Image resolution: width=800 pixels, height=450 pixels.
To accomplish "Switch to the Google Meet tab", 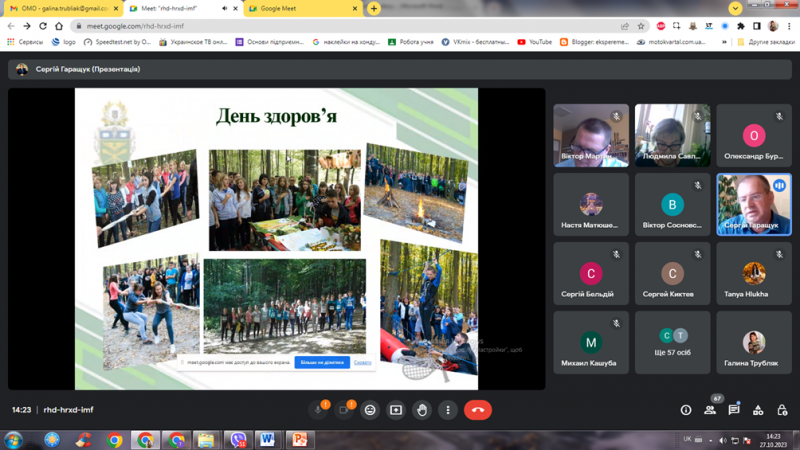I will [x=303, y=9].
